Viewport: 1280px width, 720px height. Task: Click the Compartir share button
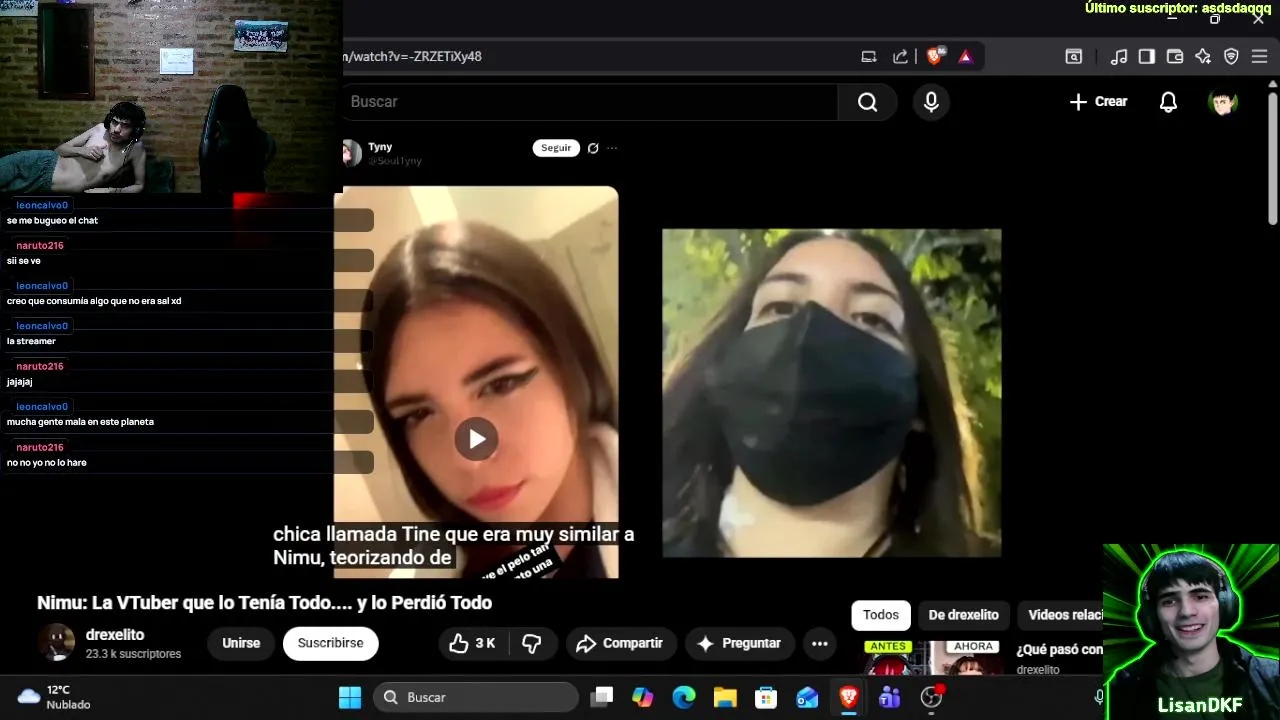point(621,644)
